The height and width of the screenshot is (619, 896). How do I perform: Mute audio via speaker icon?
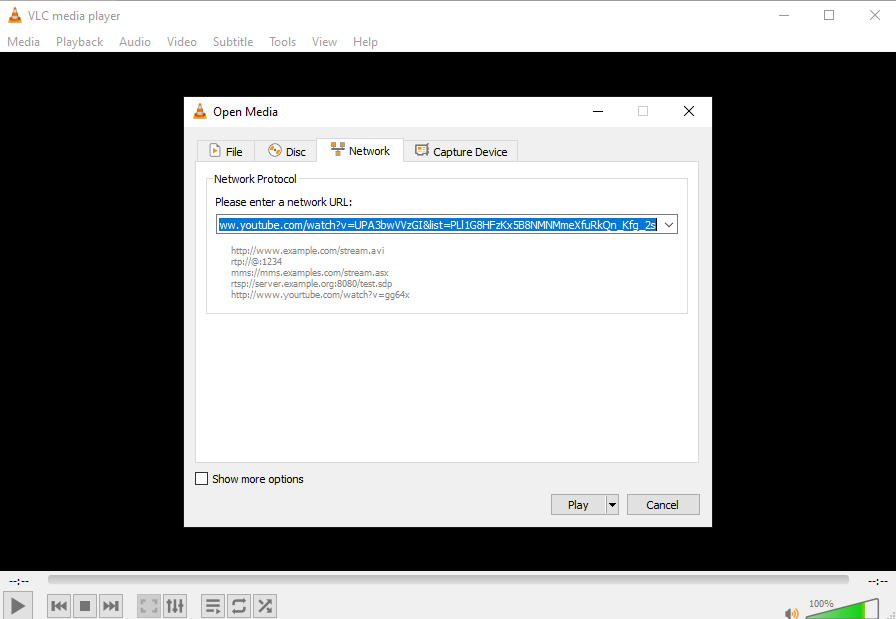(x=791, y=614)
